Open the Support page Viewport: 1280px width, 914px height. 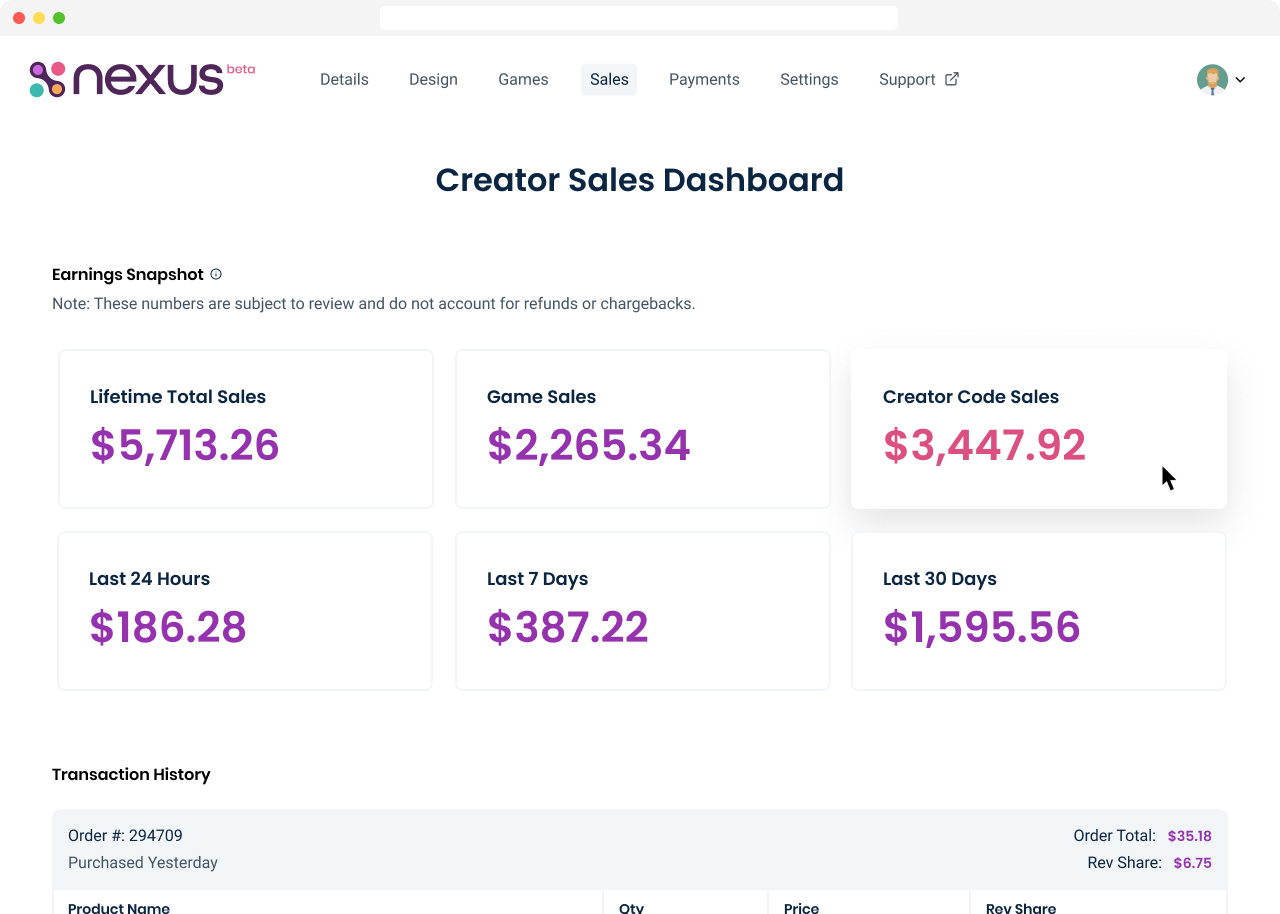point(908,79)
